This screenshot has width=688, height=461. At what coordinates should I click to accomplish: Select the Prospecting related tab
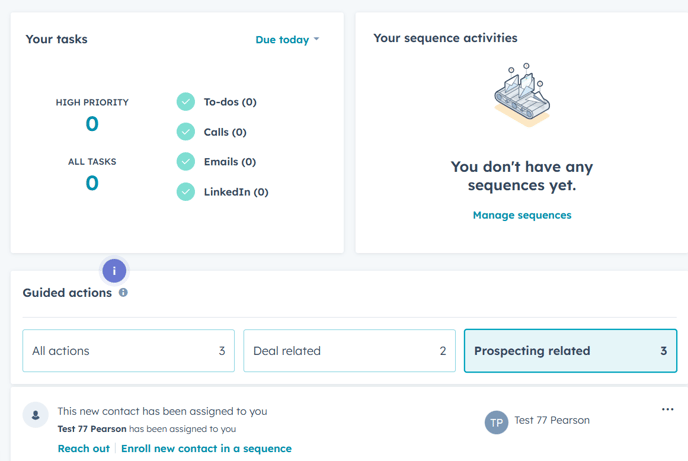pyautogui.click(x=570, y=351)
